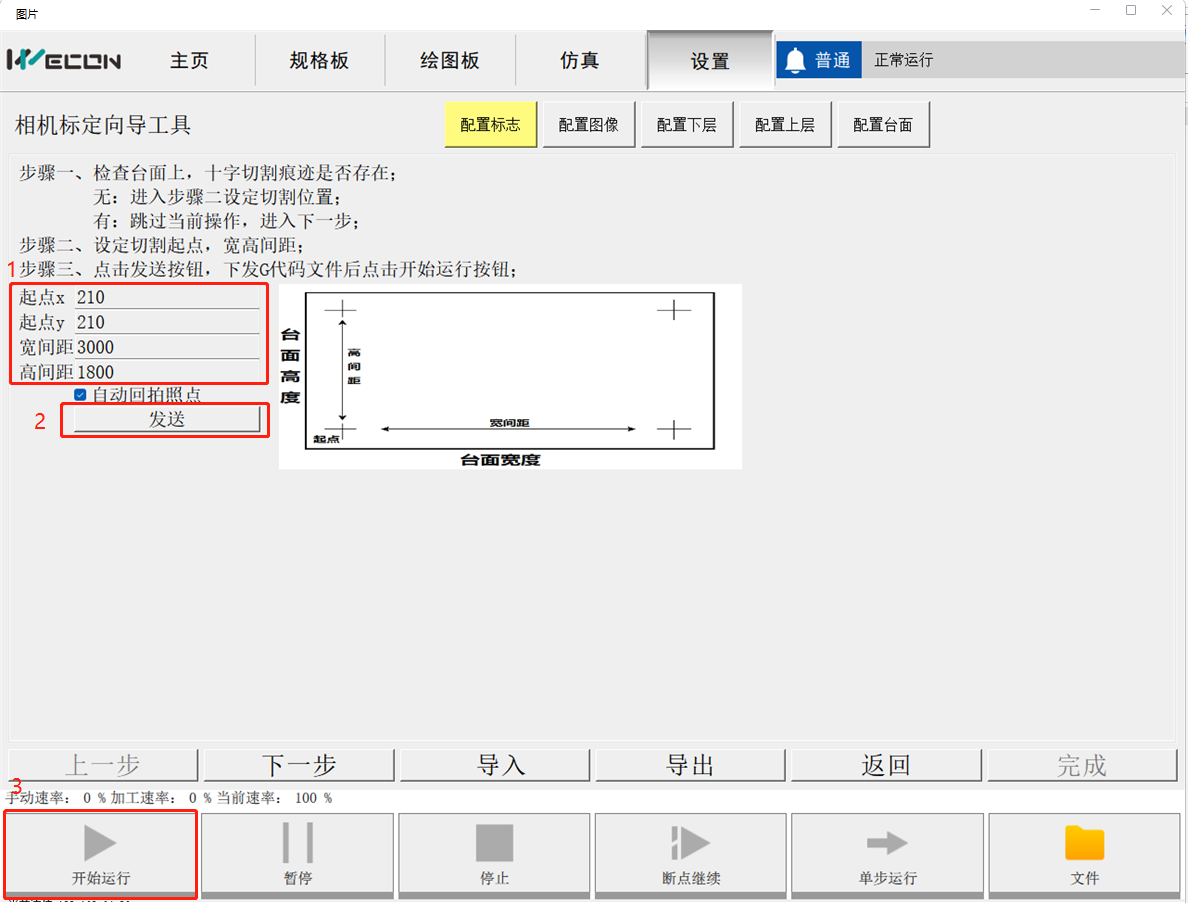Viewport: 1188px width, 903px height.
Task: Switch to the 主页 tab
Action: pos(189,61)
